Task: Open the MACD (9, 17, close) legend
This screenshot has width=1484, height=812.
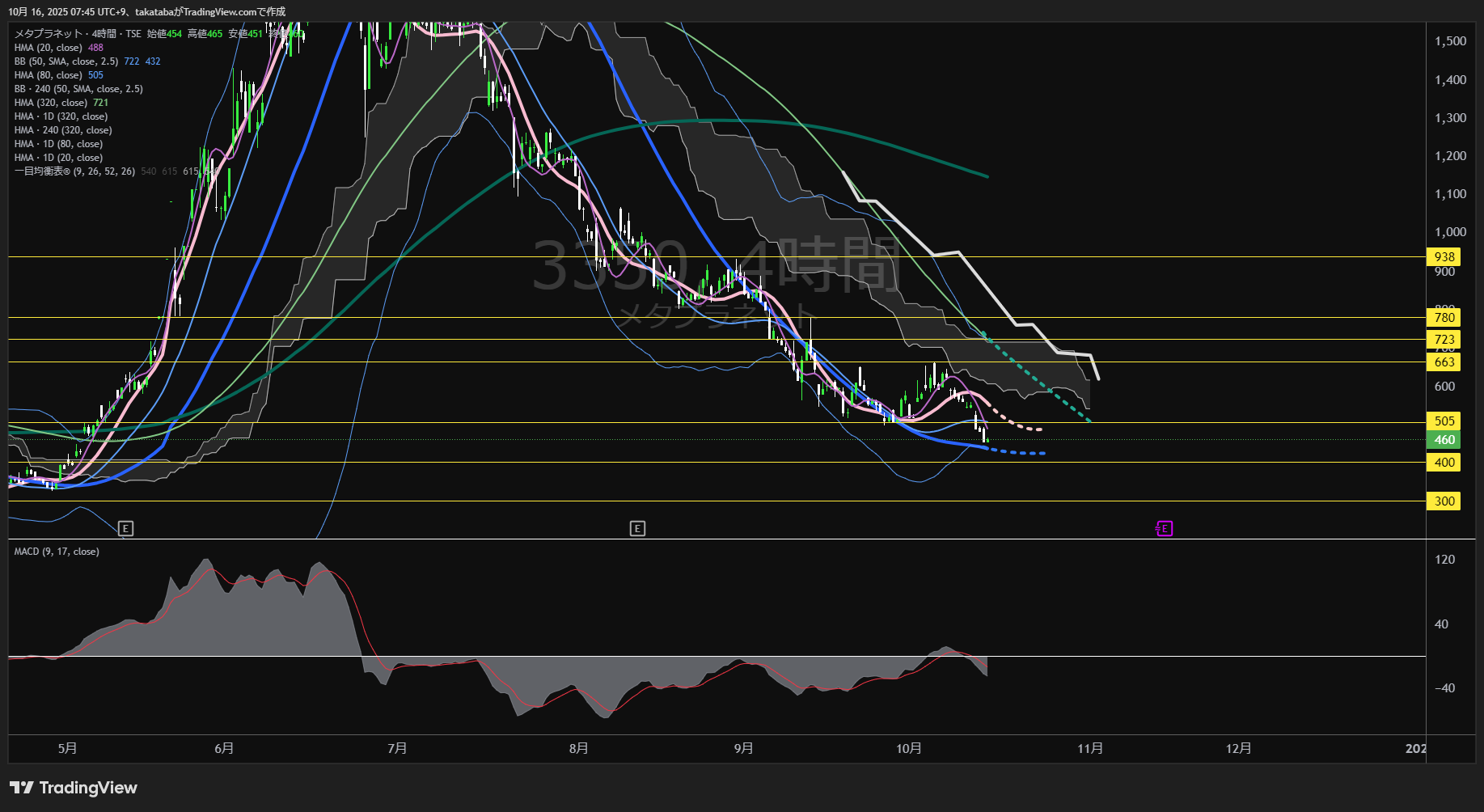Action: click(x=57, y=552)
